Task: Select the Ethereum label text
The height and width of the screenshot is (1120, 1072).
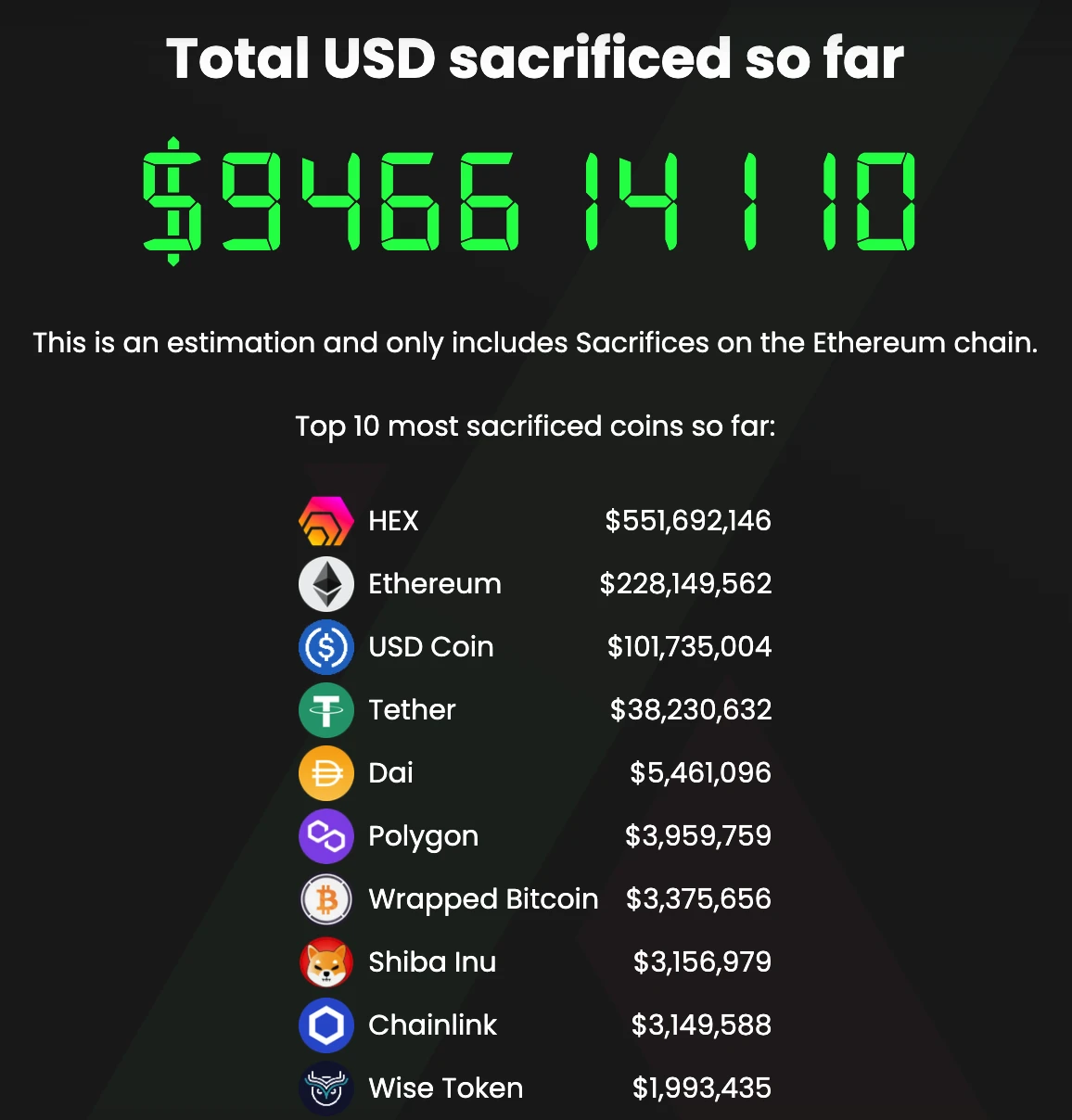Action: coord(435,584)
